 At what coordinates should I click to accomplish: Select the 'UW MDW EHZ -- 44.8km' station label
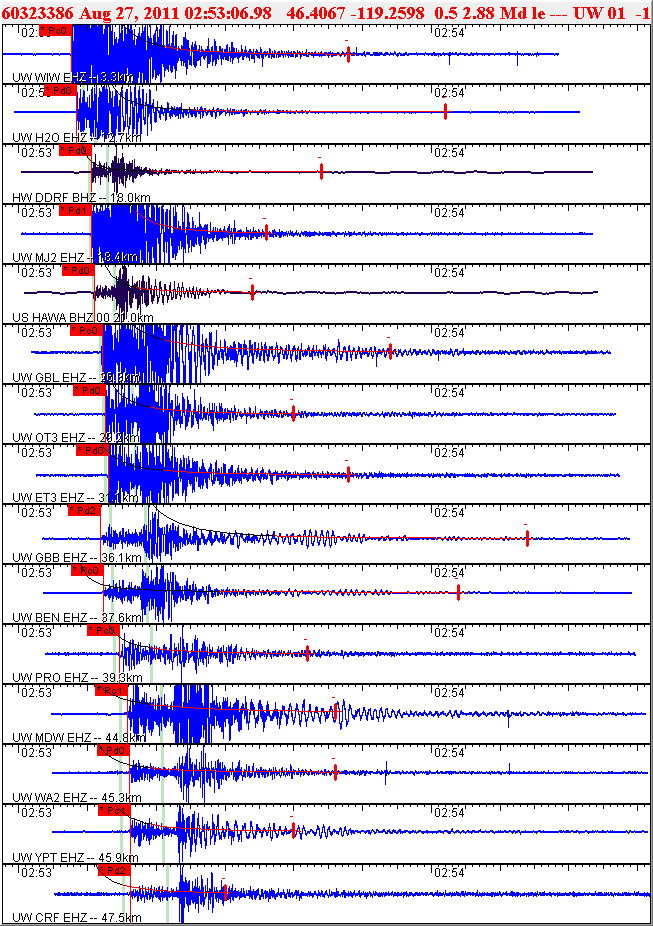(x=79, y=738)
